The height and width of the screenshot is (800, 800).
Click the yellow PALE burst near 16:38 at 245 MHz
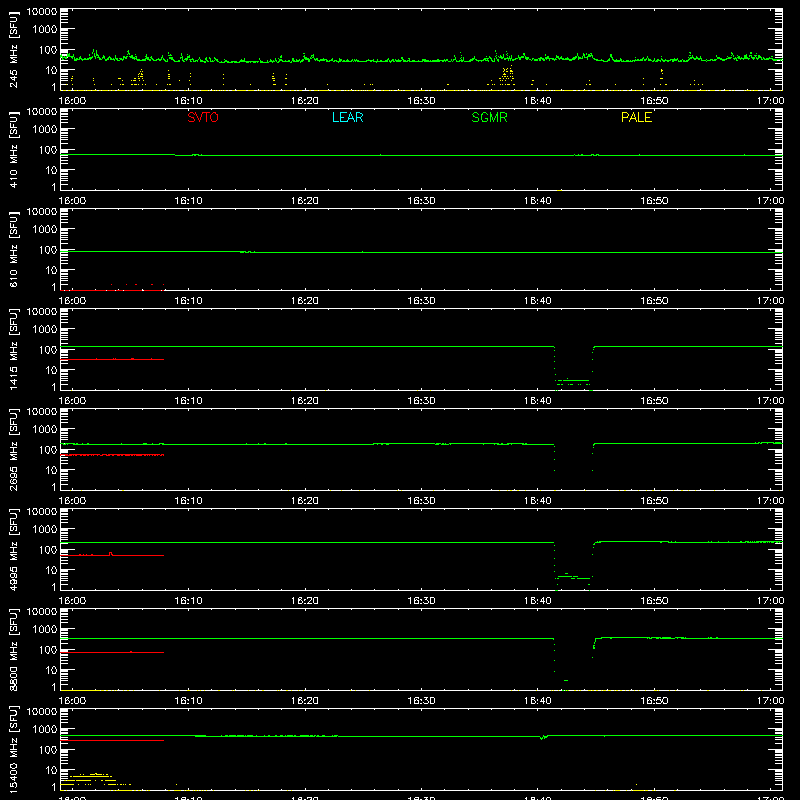point(506,75)
